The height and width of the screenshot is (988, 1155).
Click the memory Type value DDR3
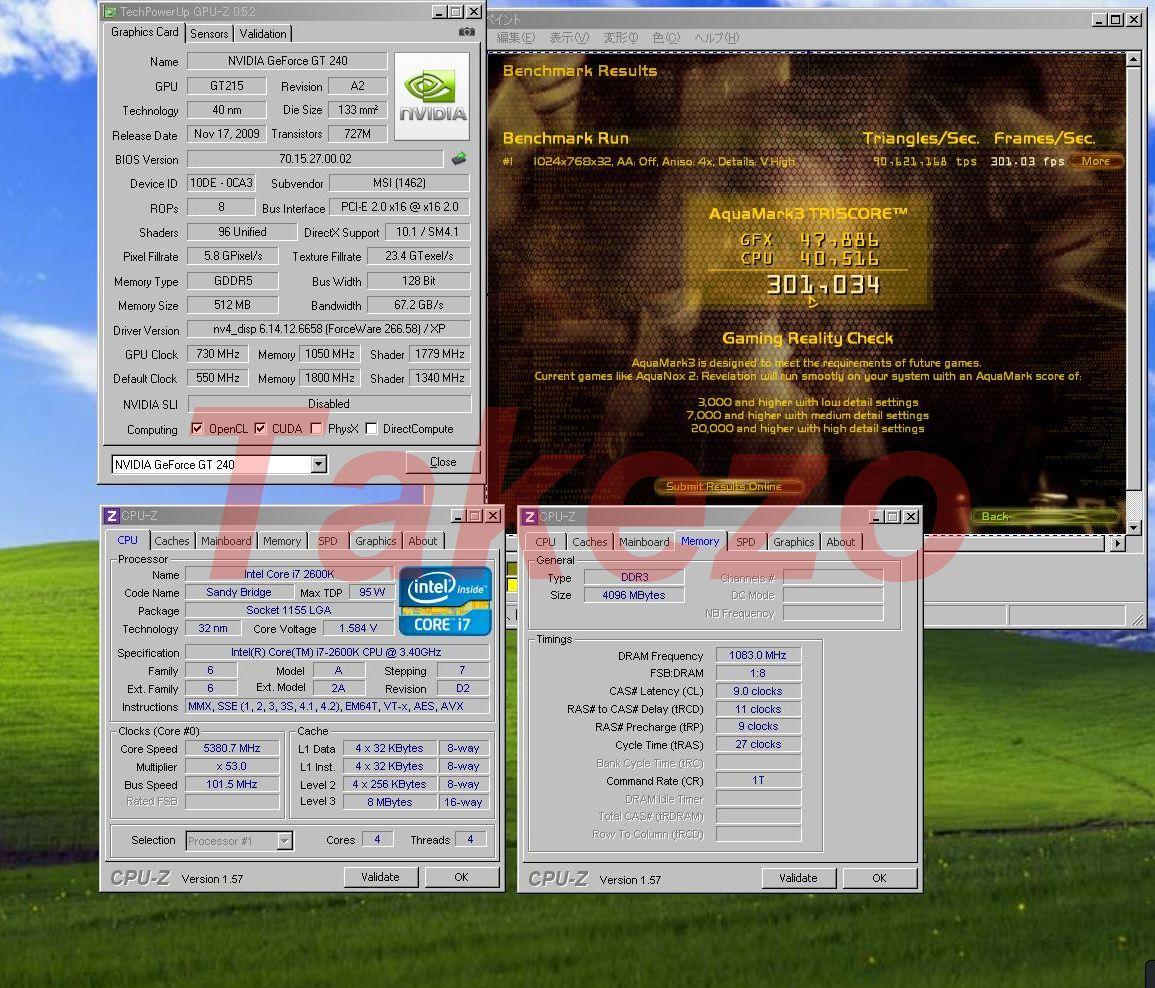634,577
